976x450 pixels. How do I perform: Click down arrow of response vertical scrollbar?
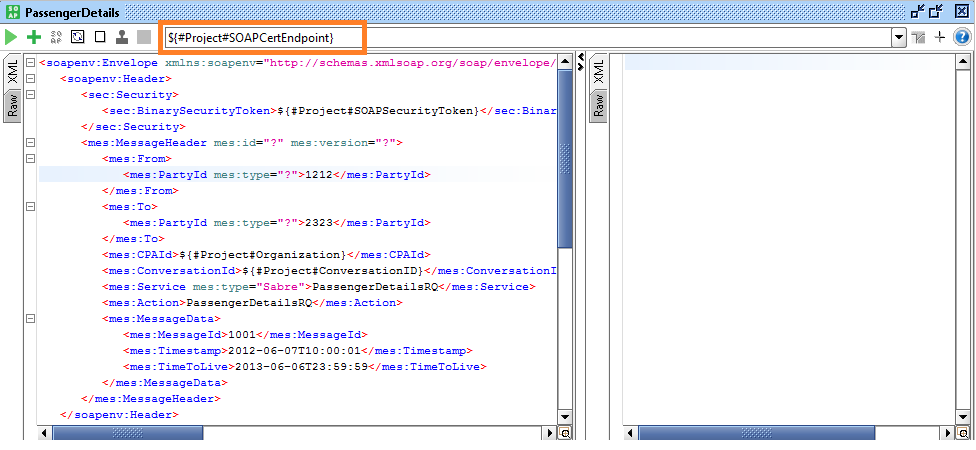964,417
